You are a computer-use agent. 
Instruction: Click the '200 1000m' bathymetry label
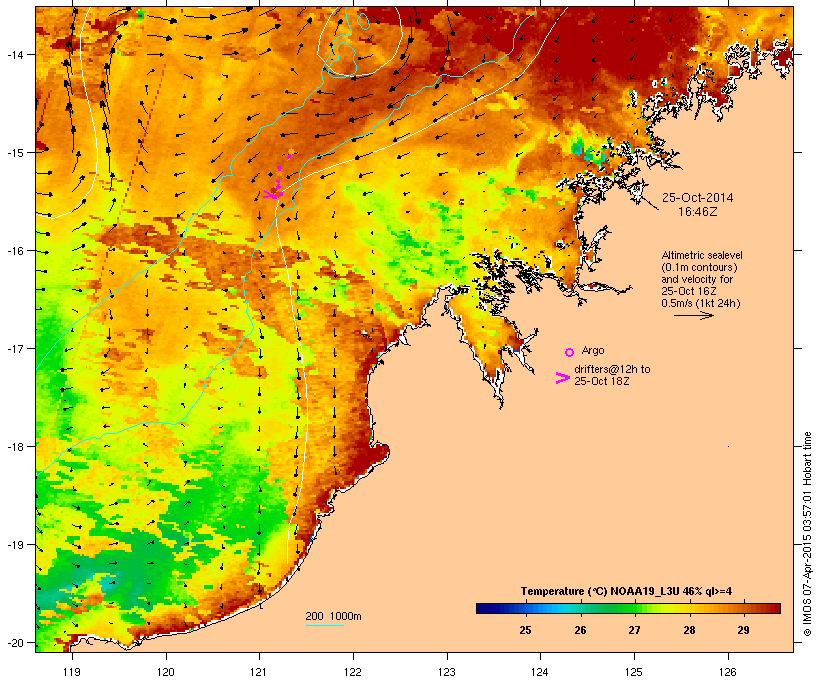[333, 616]
